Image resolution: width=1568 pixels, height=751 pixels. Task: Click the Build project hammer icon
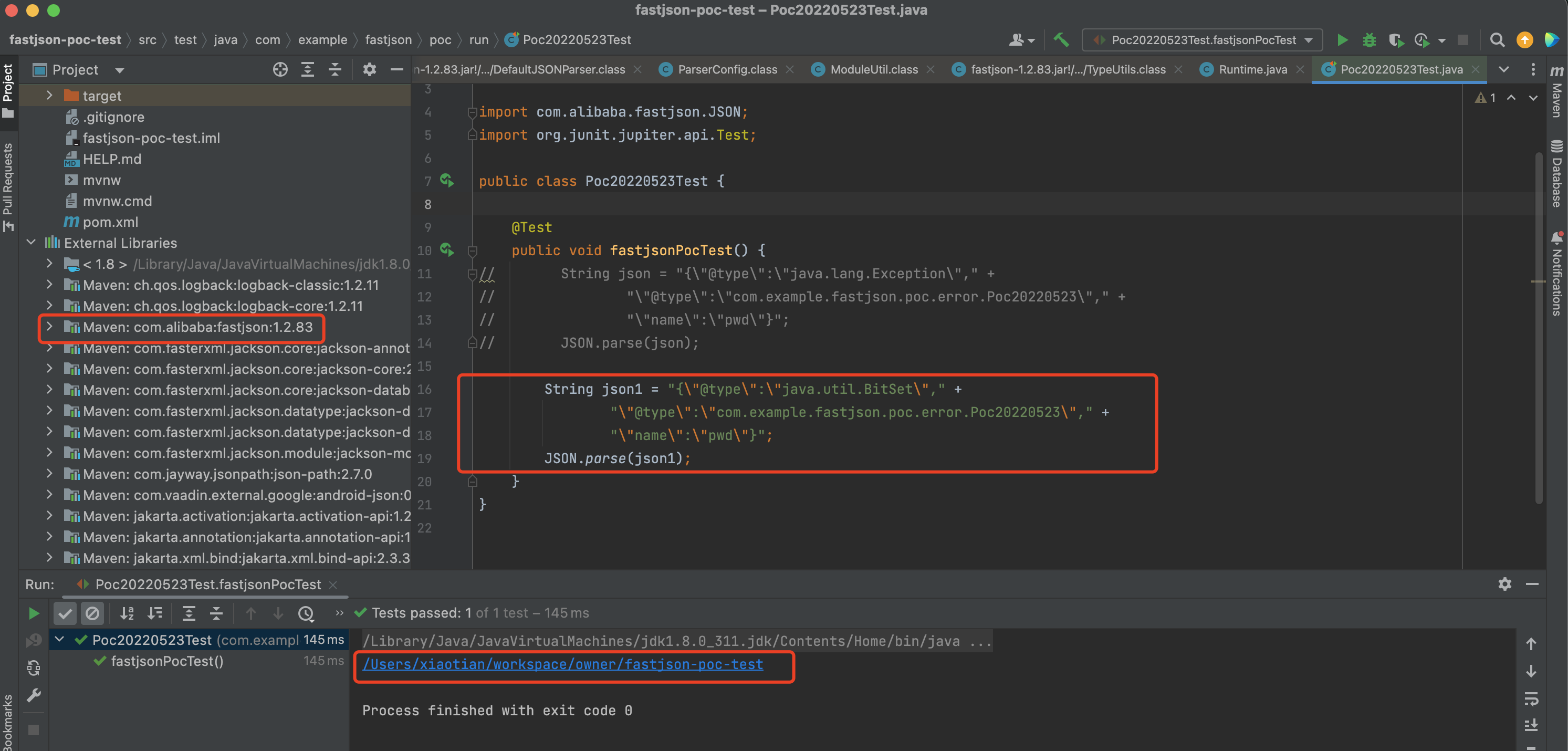[1061, 40]
